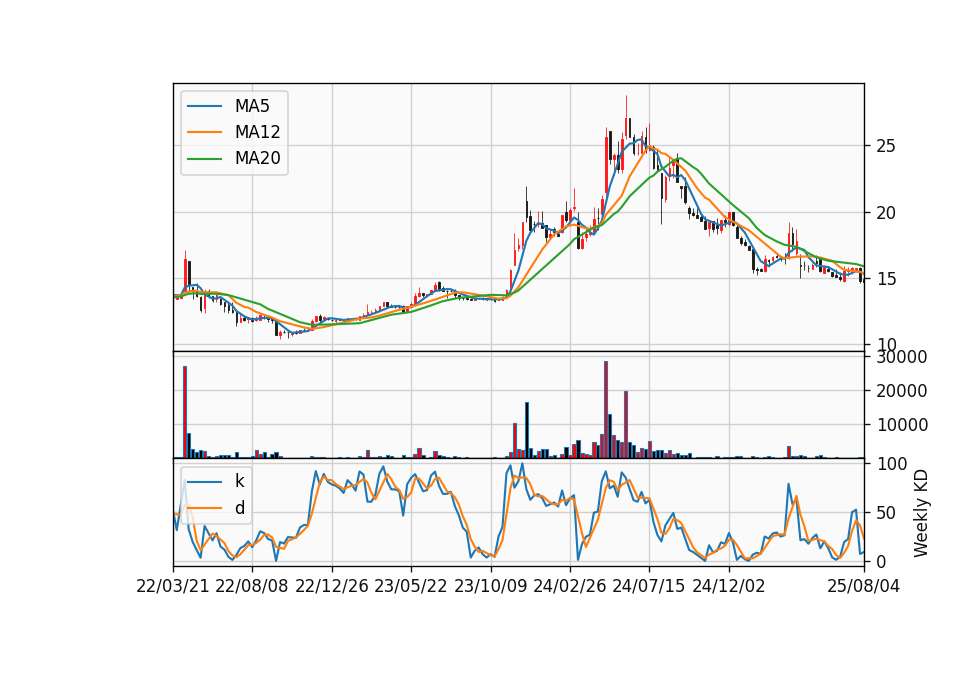This screenshot has height=690, width=960.
Task: Click the MA20 legend label
Action: click(257, 158)
